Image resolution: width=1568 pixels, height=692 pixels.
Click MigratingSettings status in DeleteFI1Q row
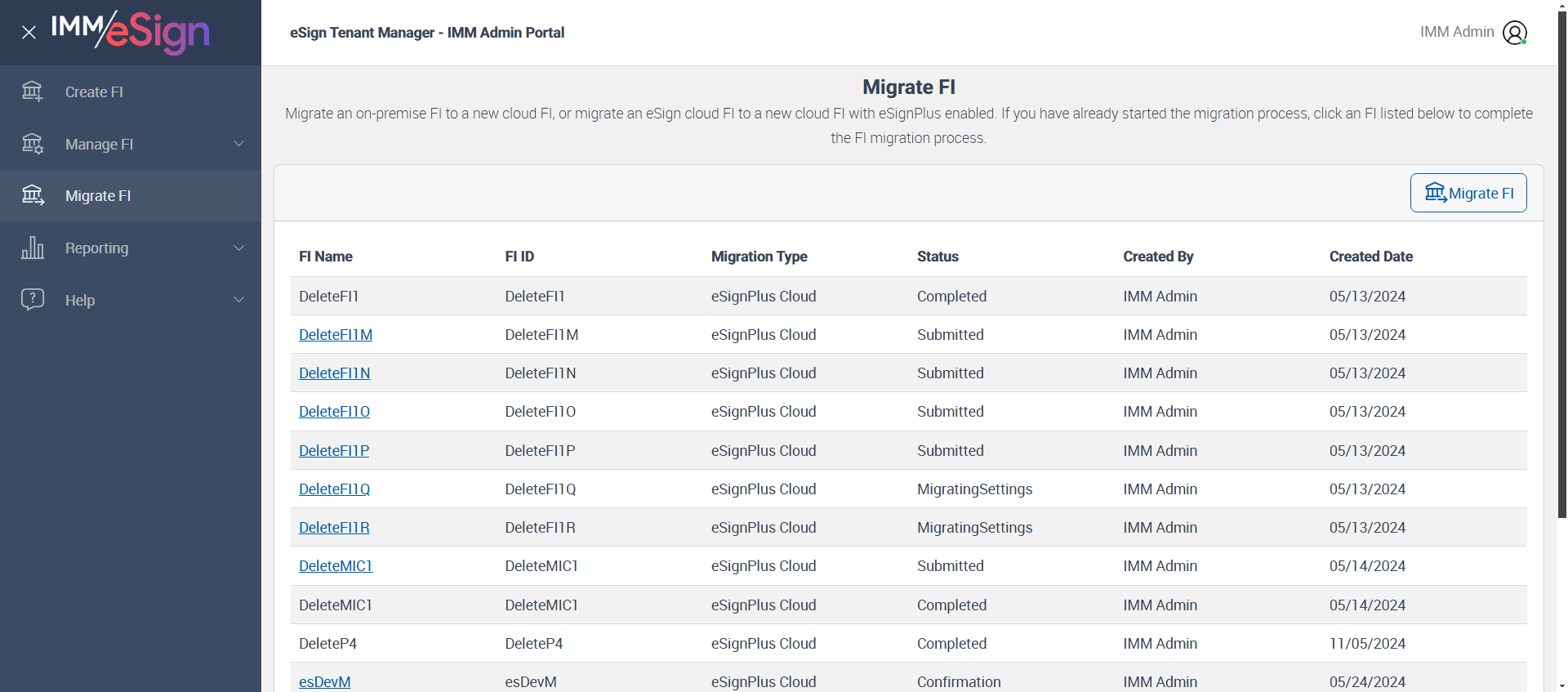click(x=975, y=489)
